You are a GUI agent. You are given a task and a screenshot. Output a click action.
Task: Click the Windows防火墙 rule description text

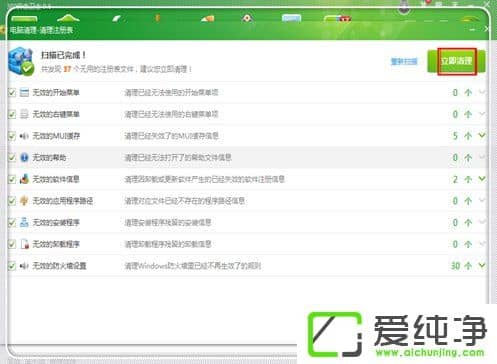[192, 266]
